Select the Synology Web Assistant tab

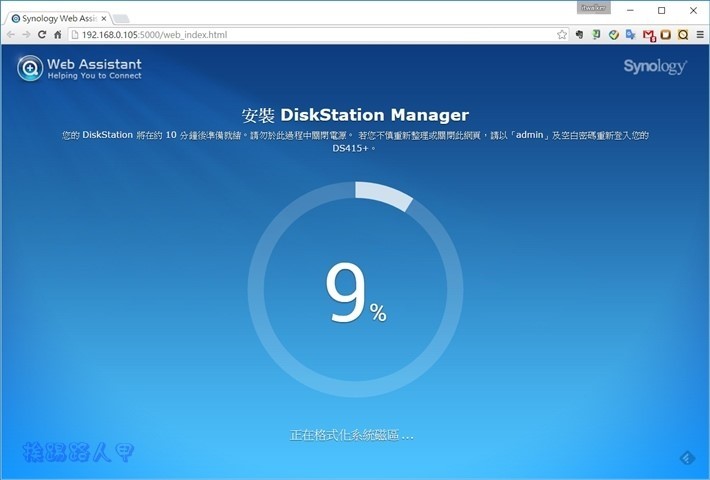(55, 18)
